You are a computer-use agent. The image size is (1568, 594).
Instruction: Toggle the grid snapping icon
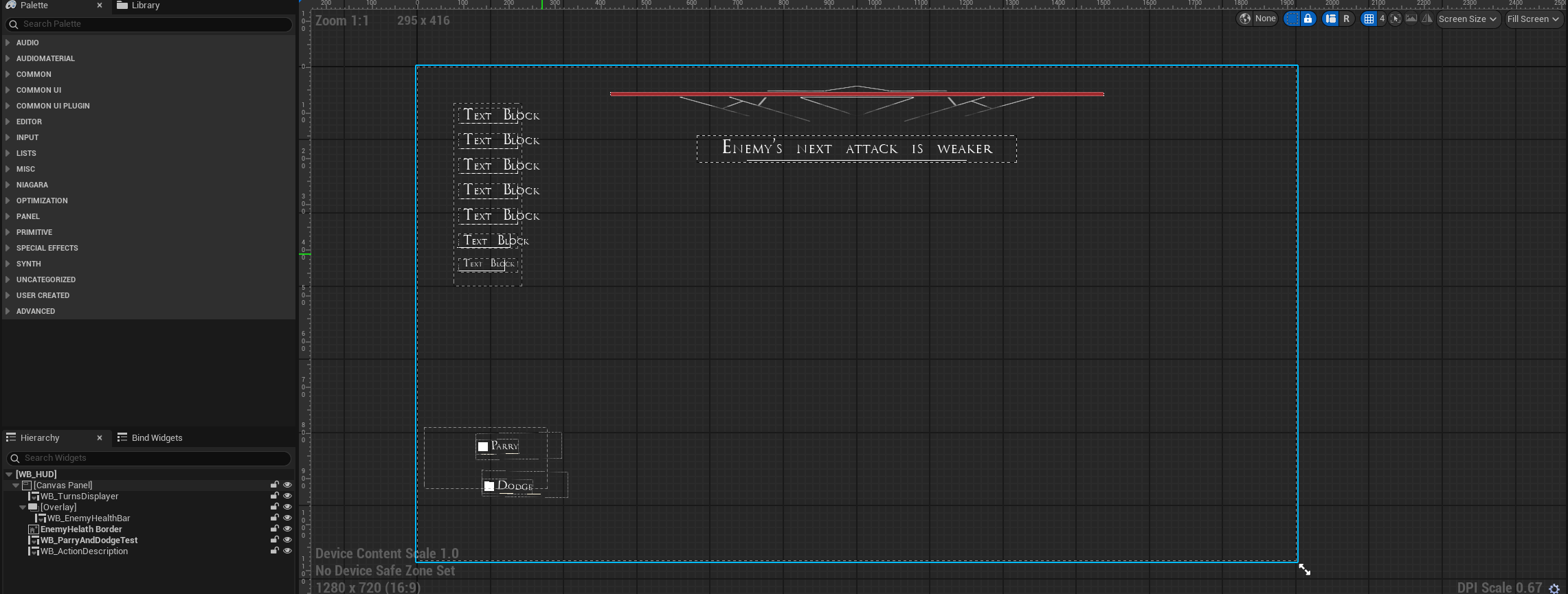pyautogui.click(x=1369, y=19)
